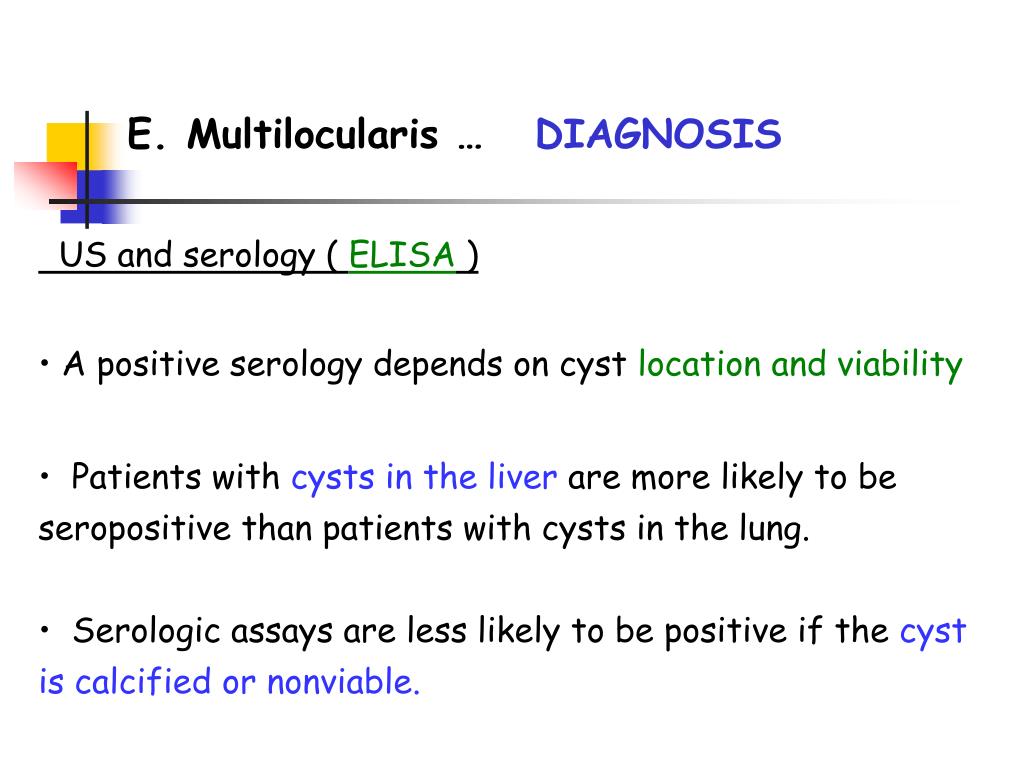
Task: Select blue 'cysts in the liver' phrase
Action: (x=424, y=477)
